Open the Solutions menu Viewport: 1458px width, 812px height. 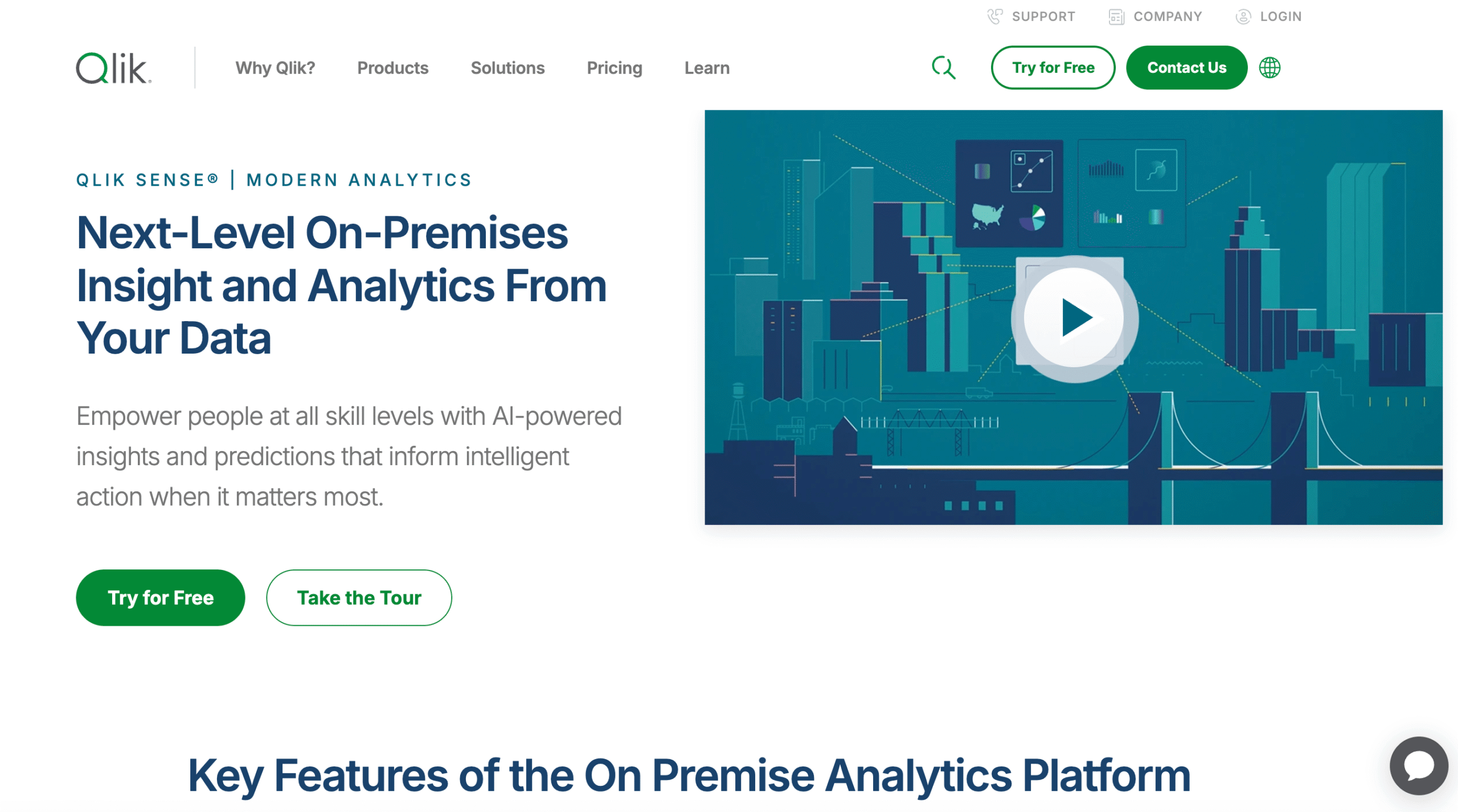pos(507,68)
